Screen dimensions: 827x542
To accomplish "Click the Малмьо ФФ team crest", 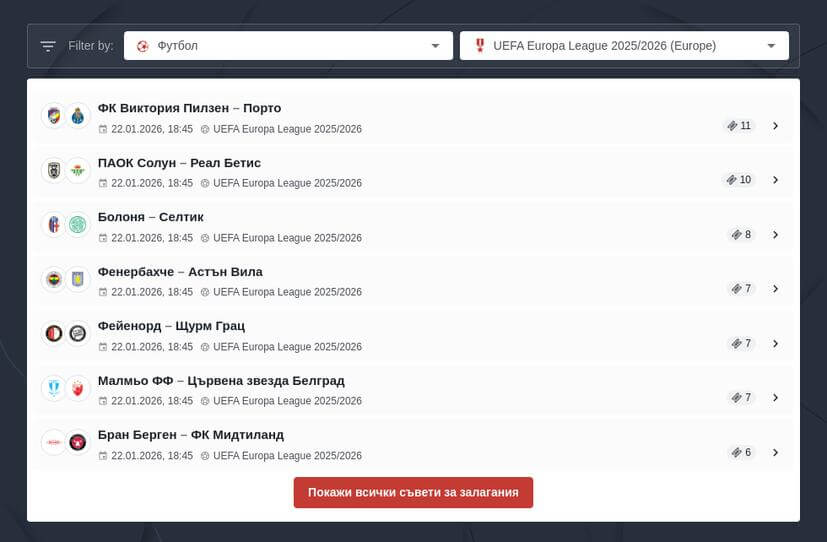I will [53, 388].
